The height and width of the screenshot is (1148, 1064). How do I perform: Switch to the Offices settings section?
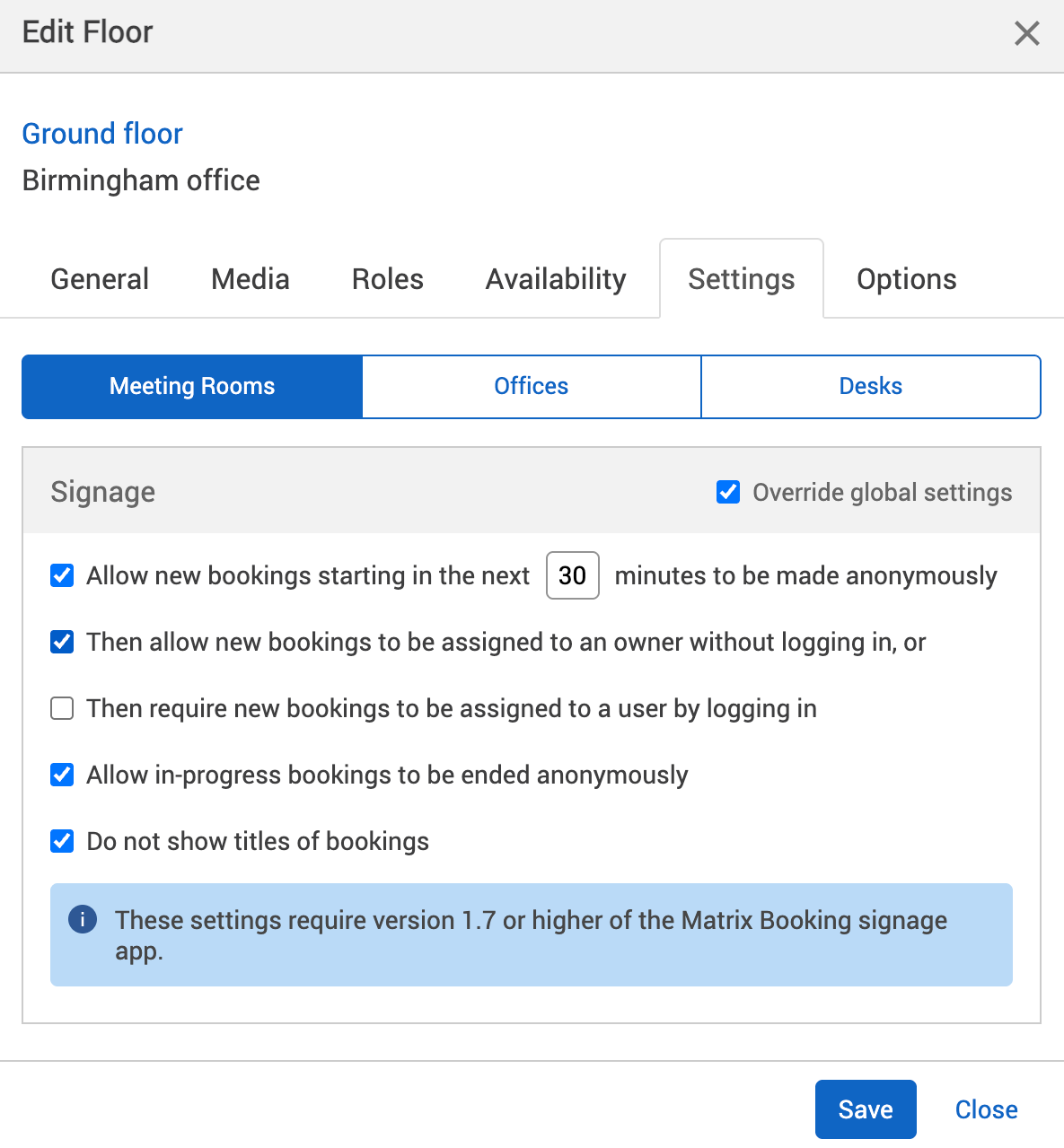click(531, 386)
